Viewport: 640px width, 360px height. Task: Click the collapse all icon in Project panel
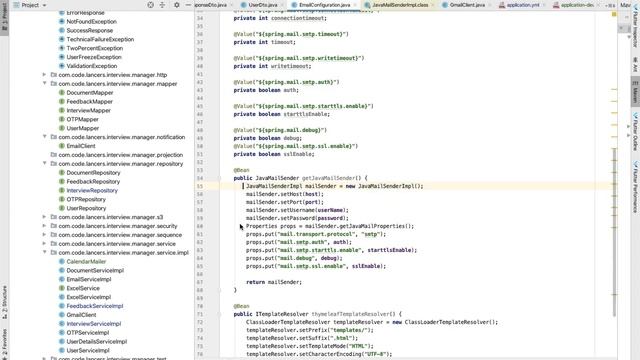tap(162, 5)
